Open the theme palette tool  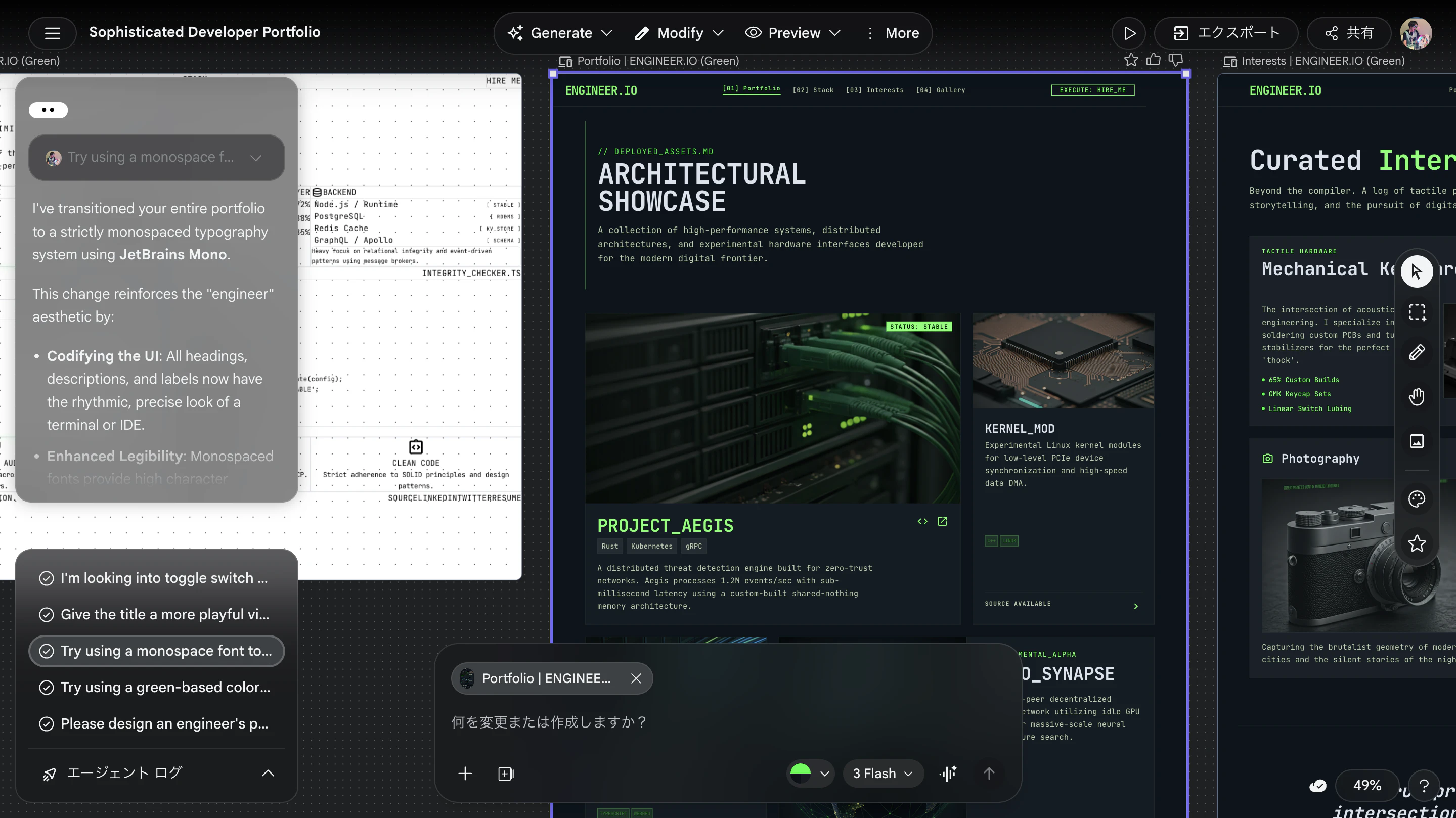1417,499
